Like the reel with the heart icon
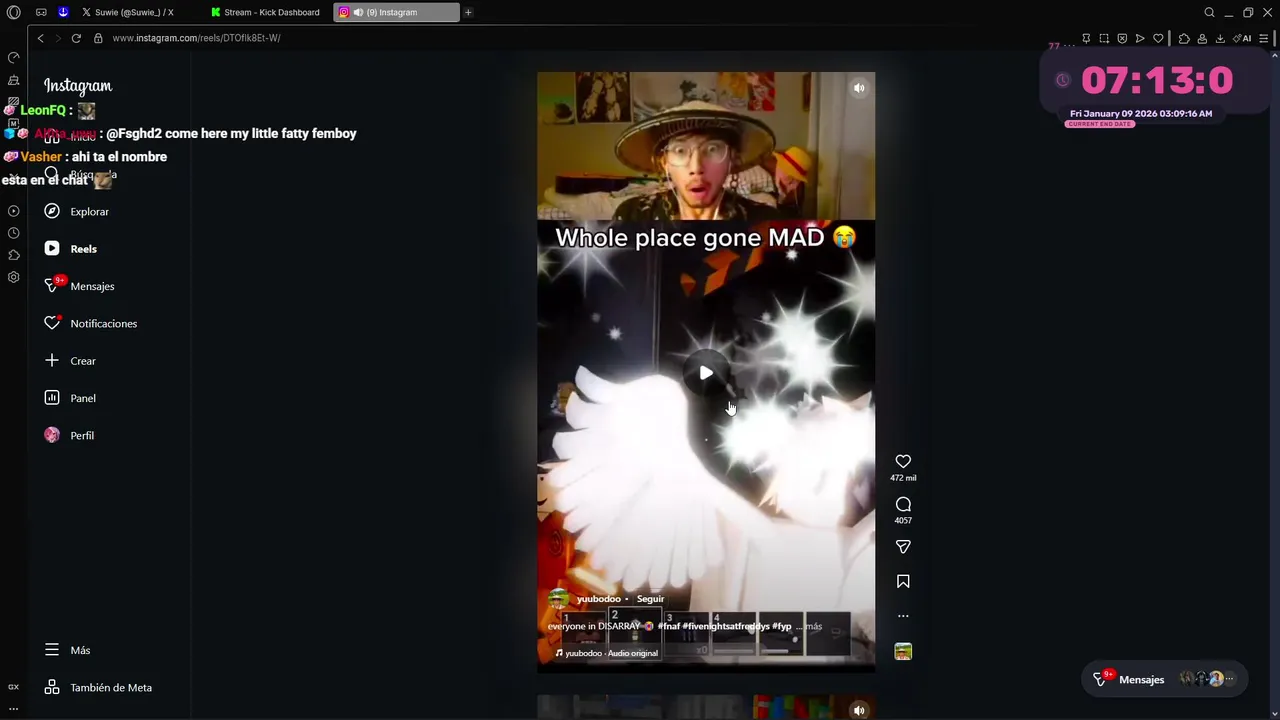The width and height of the screenshot is (1280, 720). [x=903, y=461]
